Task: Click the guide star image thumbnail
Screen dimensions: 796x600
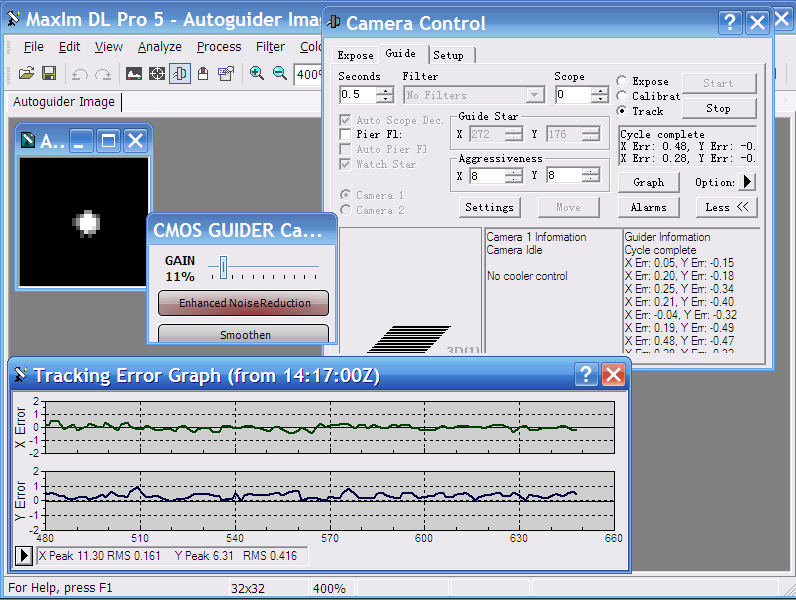Action: [x=84, y=222]
